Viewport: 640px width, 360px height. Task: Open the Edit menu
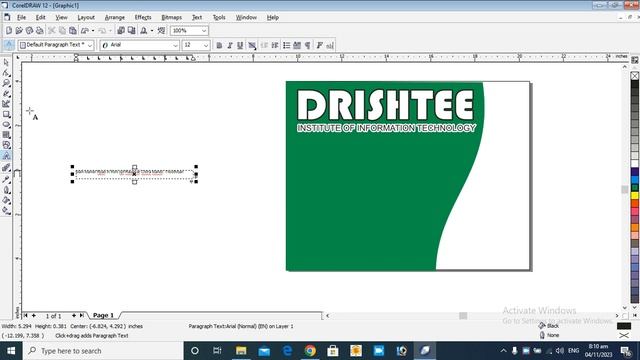click(x=40, y=18)
